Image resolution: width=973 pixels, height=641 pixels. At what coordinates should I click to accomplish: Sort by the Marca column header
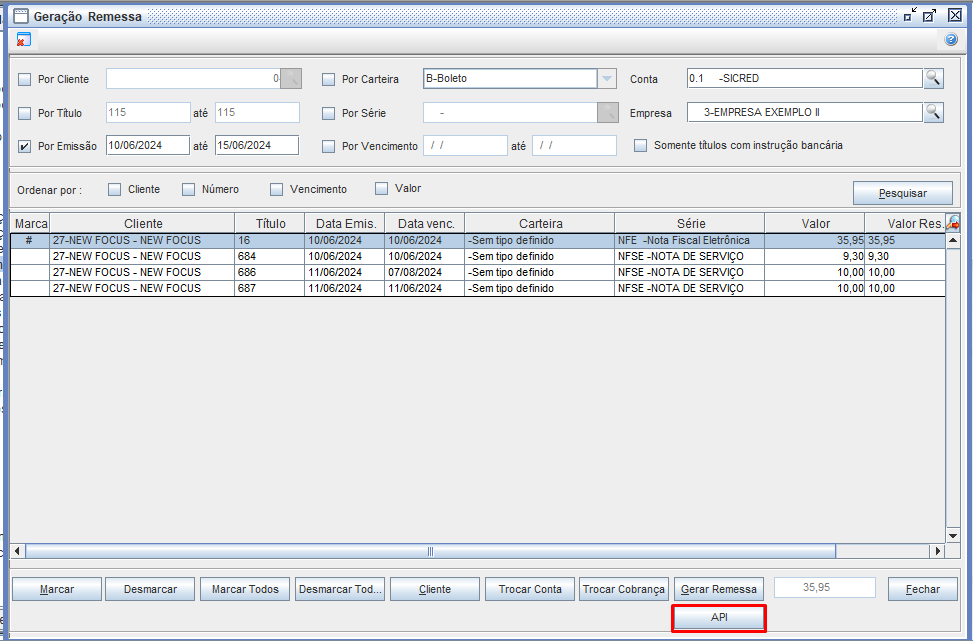click(31, 223)
